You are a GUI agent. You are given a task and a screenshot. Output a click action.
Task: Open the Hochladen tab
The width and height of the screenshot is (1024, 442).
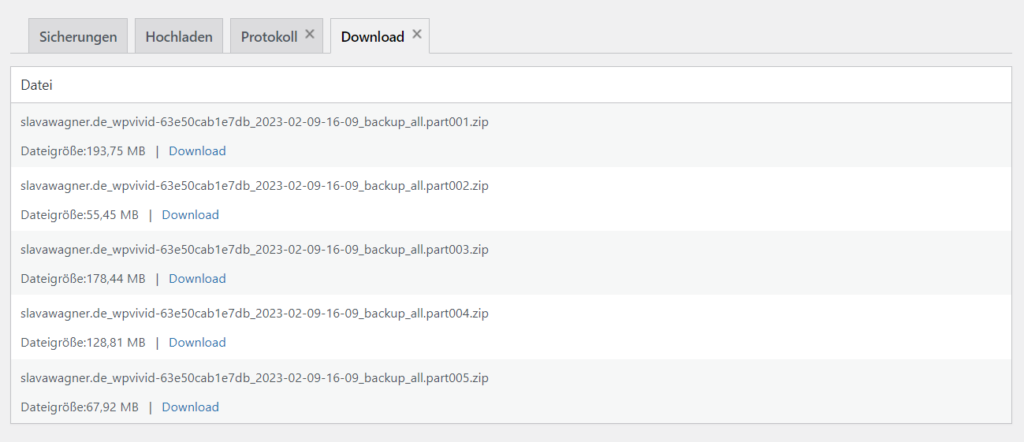click(179, 36)
